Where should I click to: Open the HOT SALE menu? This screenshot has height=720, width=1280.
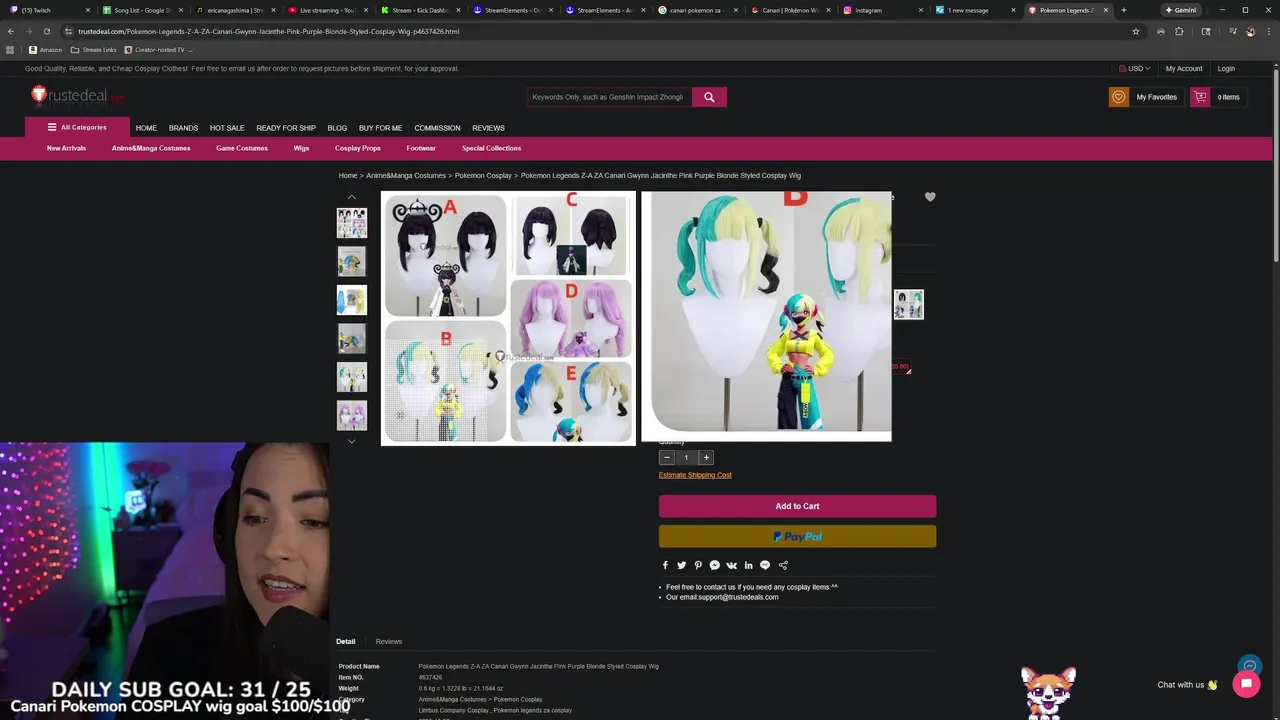click(x=227, y=128)
